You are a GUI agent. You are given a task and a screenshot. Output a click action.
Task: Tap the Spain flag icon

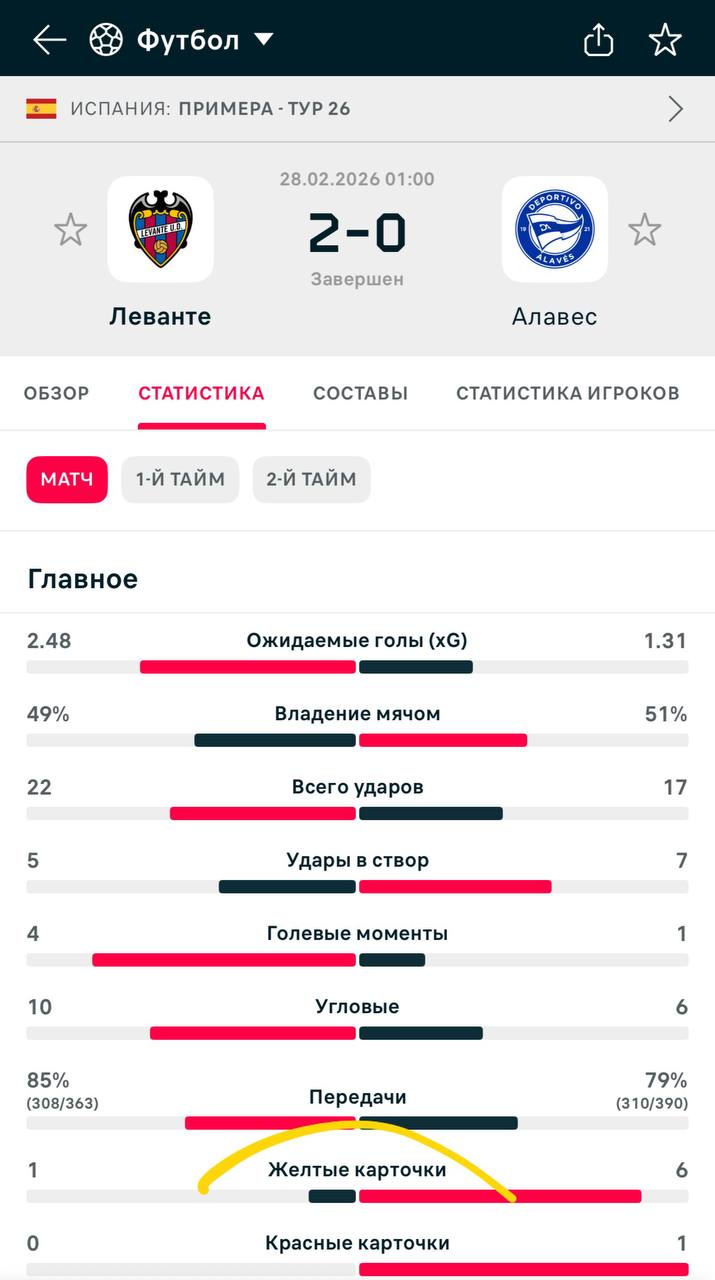(41, 108)
